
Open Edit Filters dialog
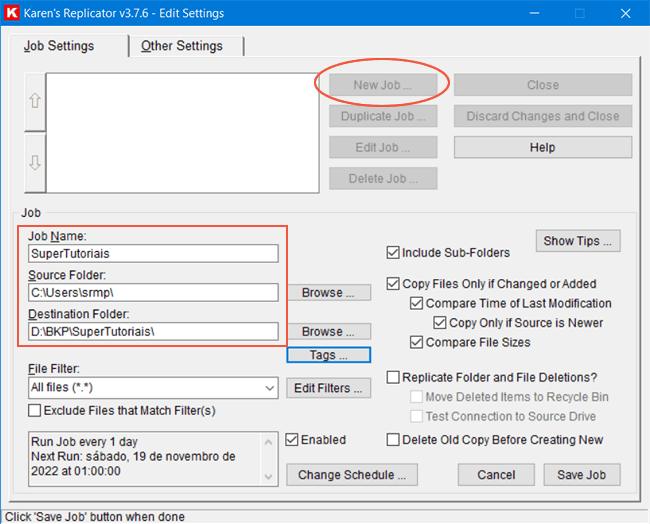click(328, 388)
